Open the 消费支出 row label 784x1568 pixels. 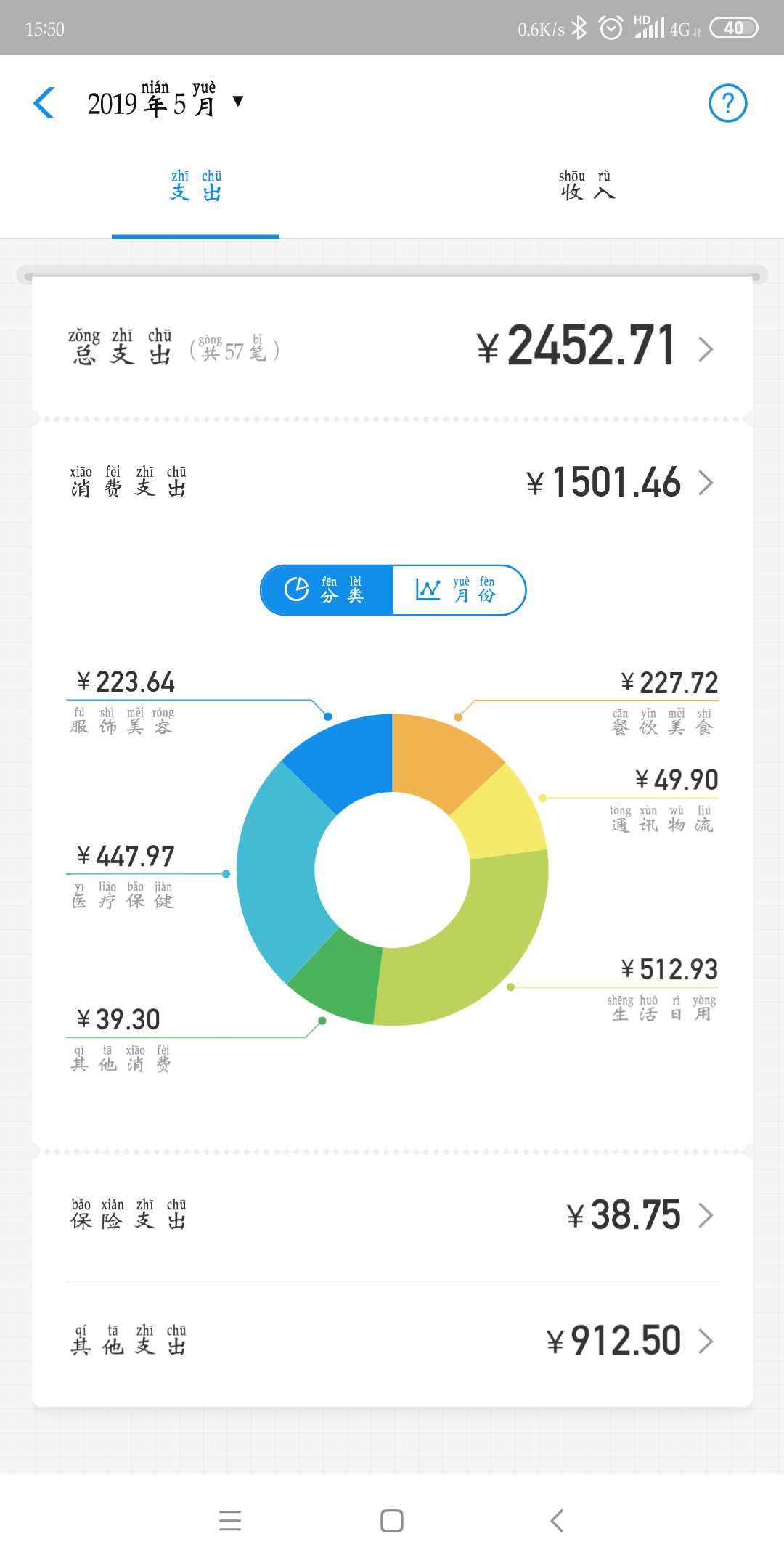tap(128, 482)
